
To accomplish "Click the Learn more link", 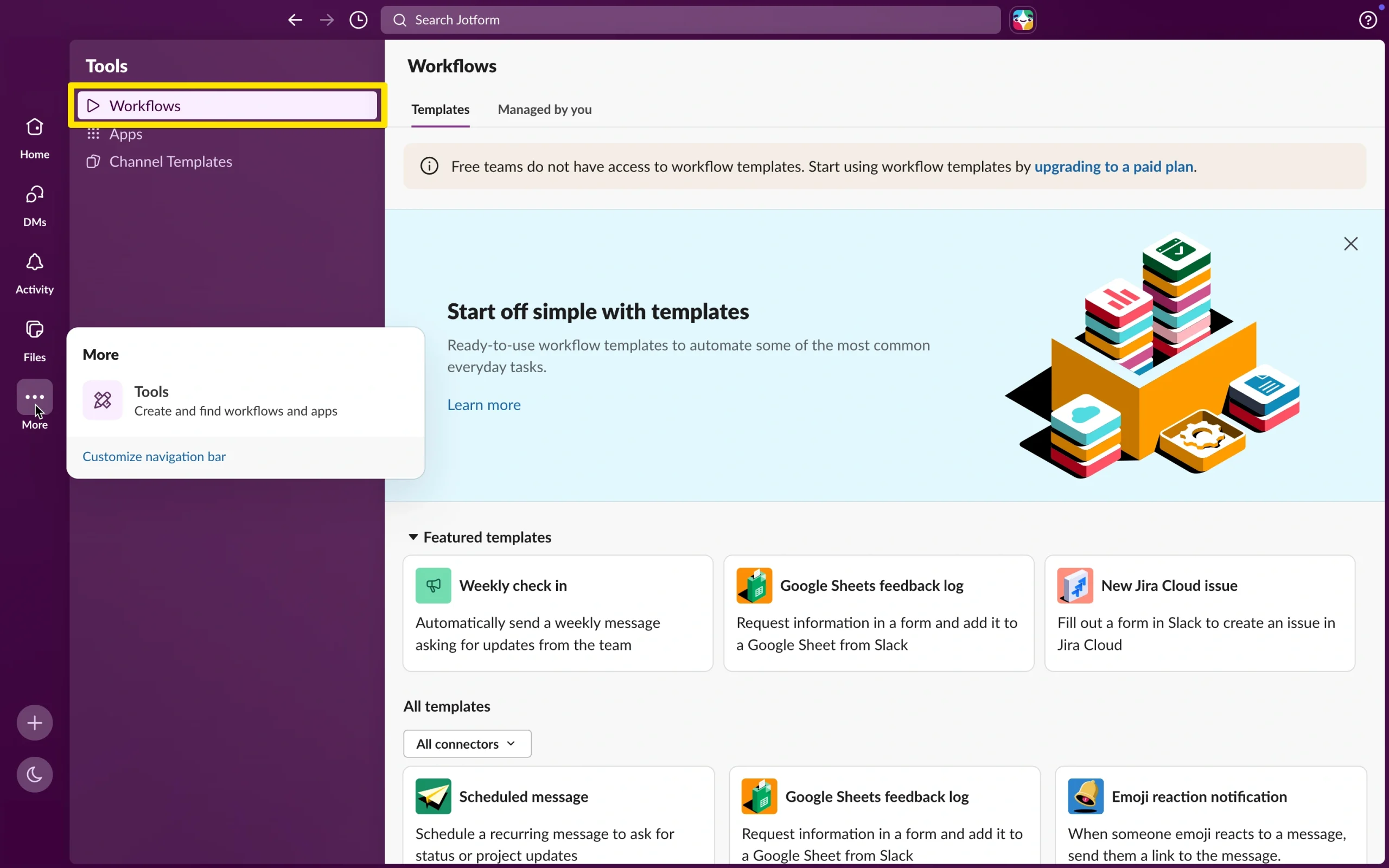I will 484,405.
